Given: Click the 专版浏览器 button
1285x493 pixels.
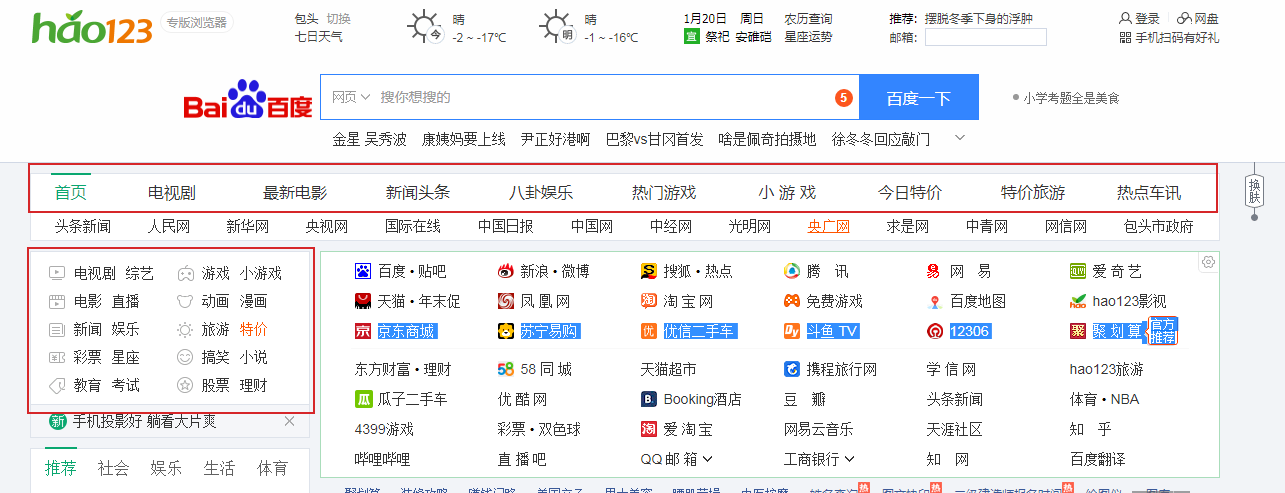Looking at the screenshot, I should point(196,22).
